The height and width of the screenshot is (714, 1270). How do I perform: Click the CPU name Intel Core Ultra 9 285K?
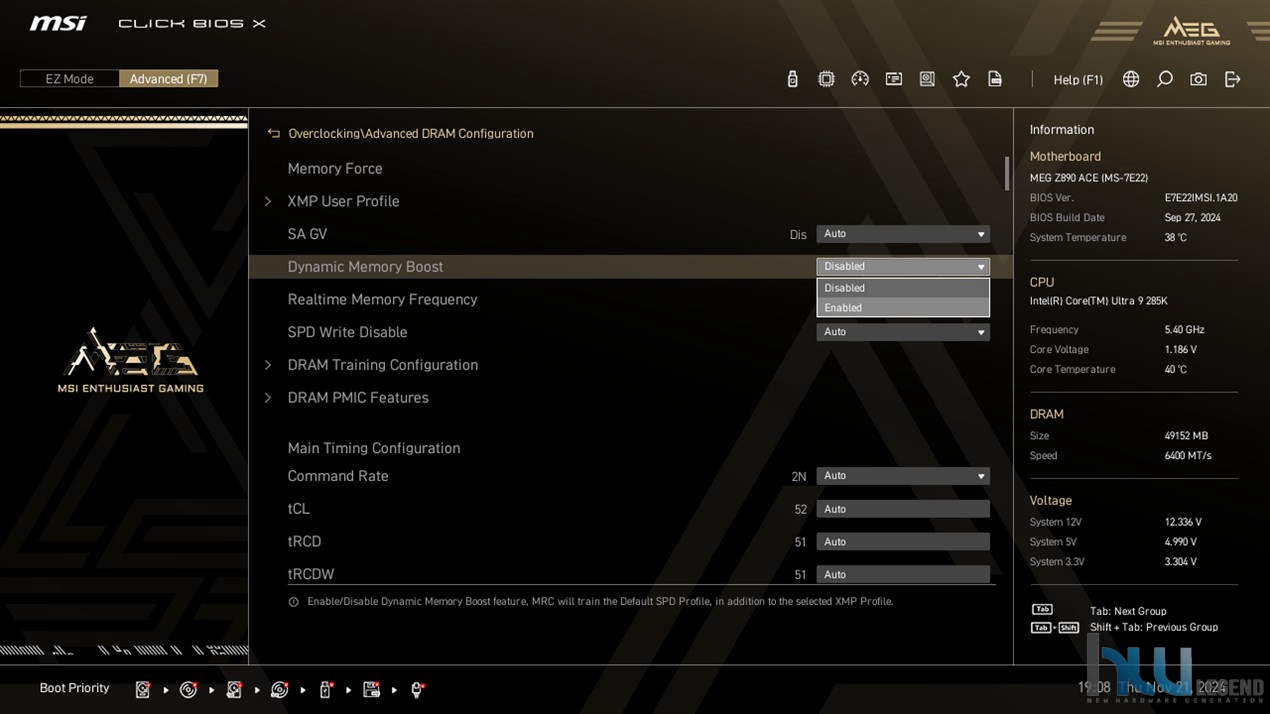1099,301
